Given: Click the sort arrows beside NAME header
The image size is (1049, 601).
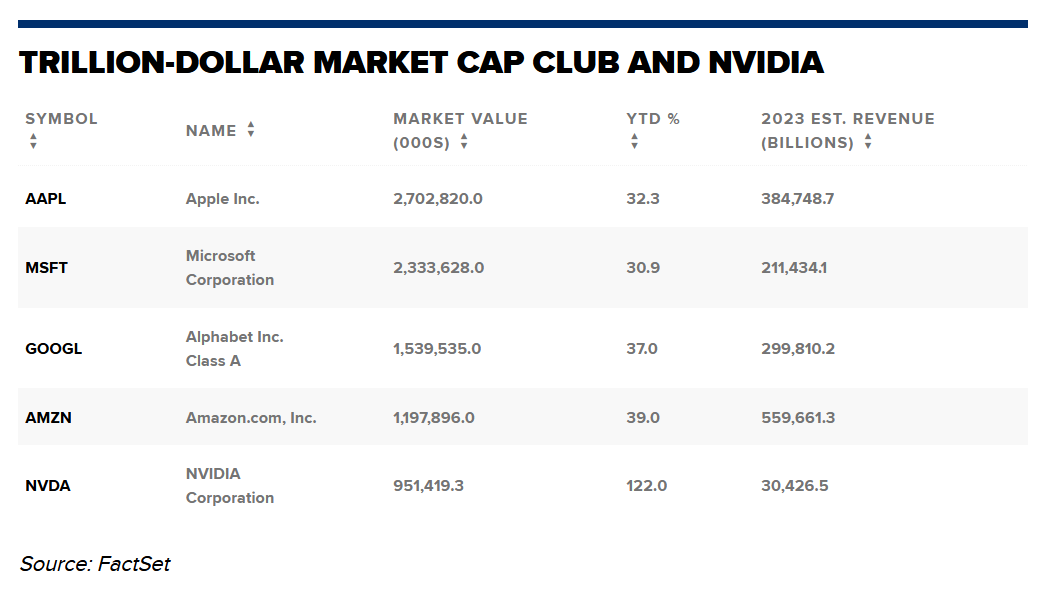Looking at the screenshot, I should [251, 130].
